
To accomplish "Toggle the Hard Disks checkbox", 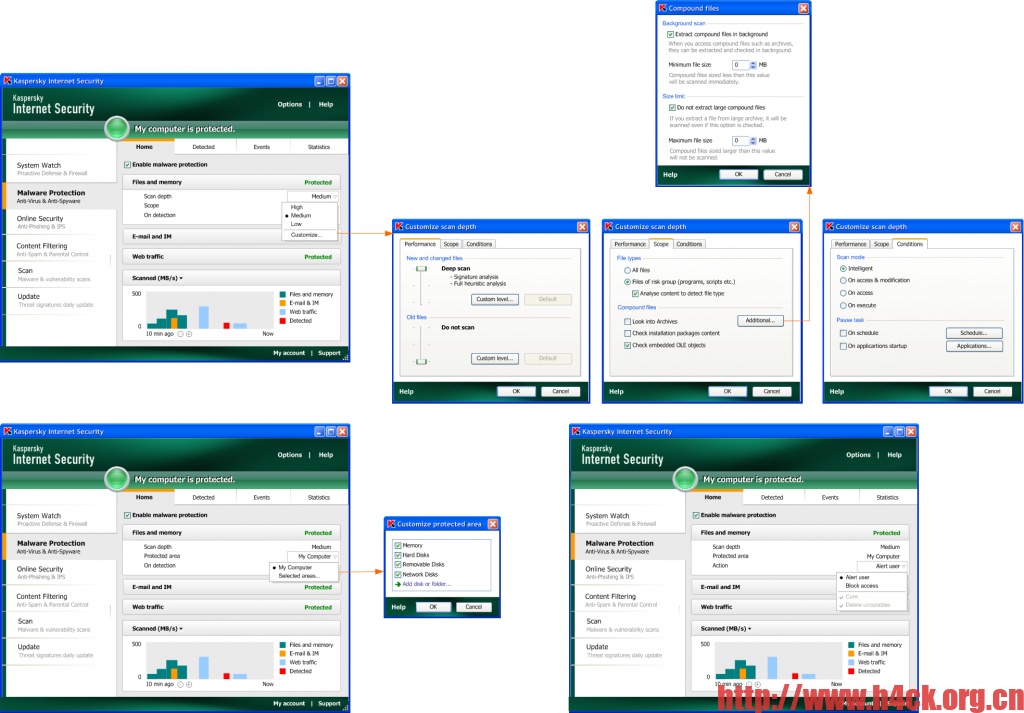I will 398,555.
